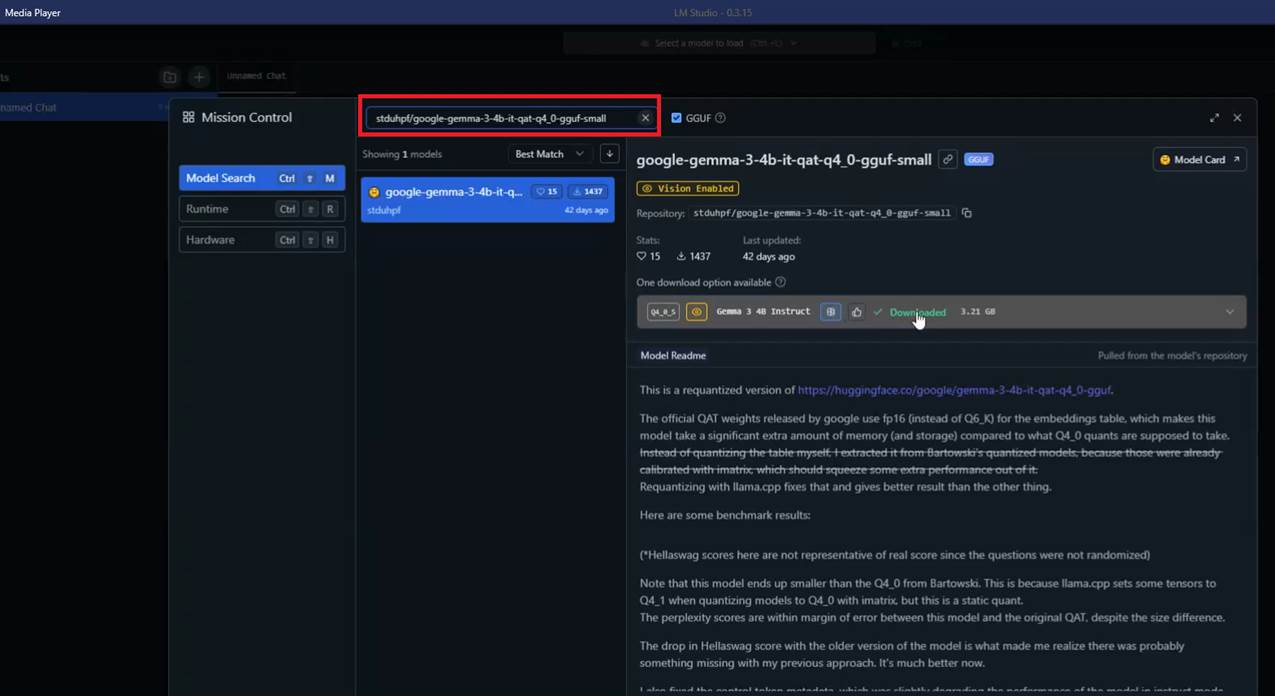Expand the Gemma 3 4B Instruct download row
1275x696 pixels.
point(1229,312)
